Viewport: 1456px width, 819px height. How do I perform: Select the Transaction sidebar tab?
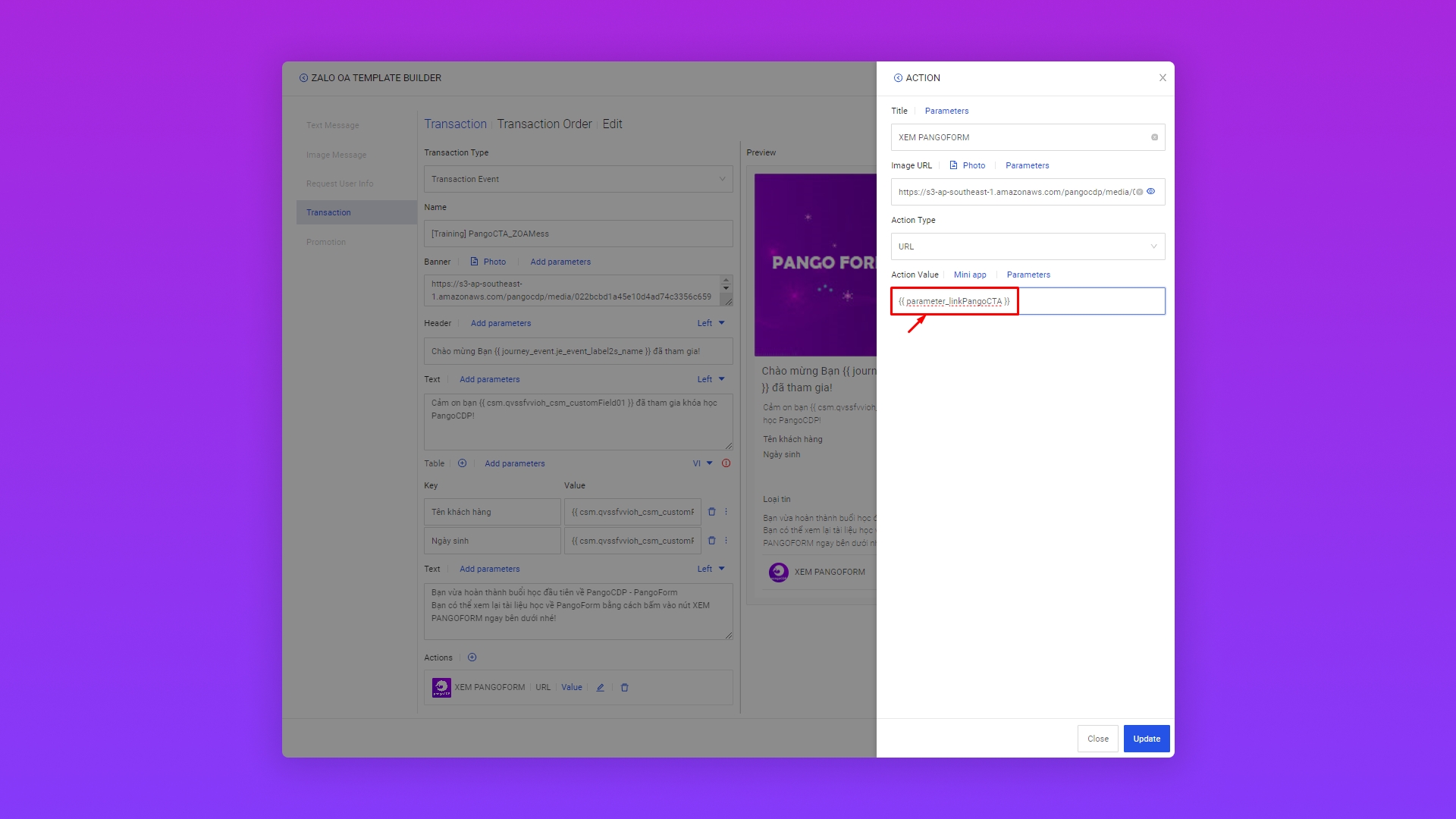[x=328, y=212]
